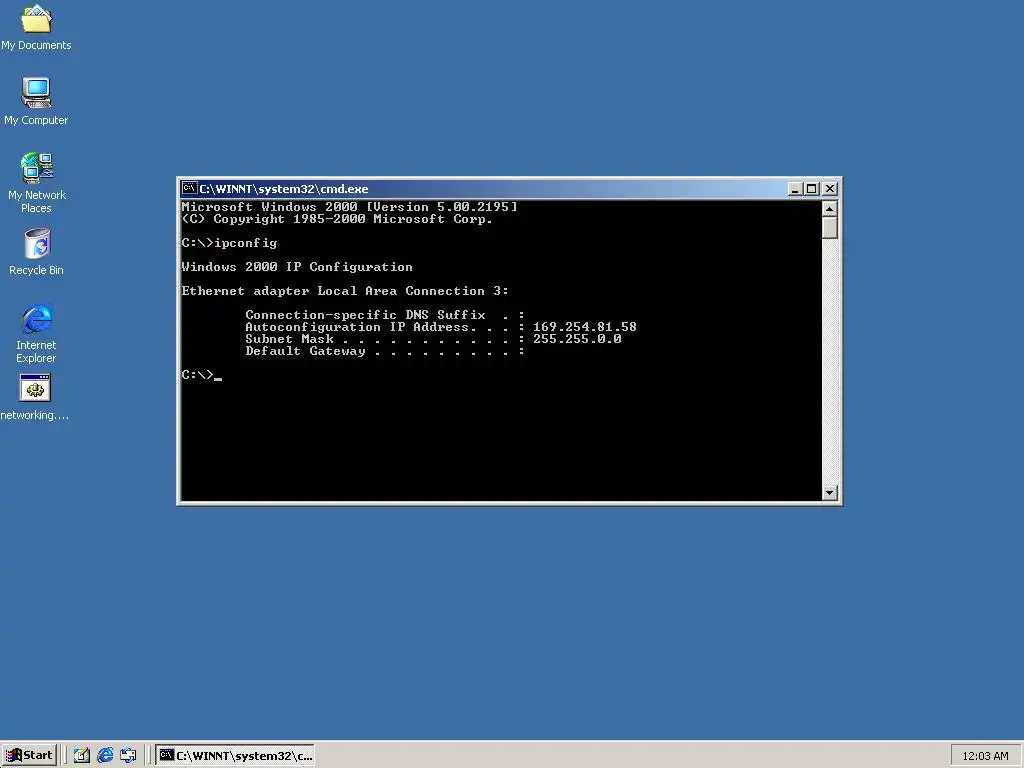Maximize the cmd.exe window
The height and width of the screenshot is (768, 1024).
(811, 189)
